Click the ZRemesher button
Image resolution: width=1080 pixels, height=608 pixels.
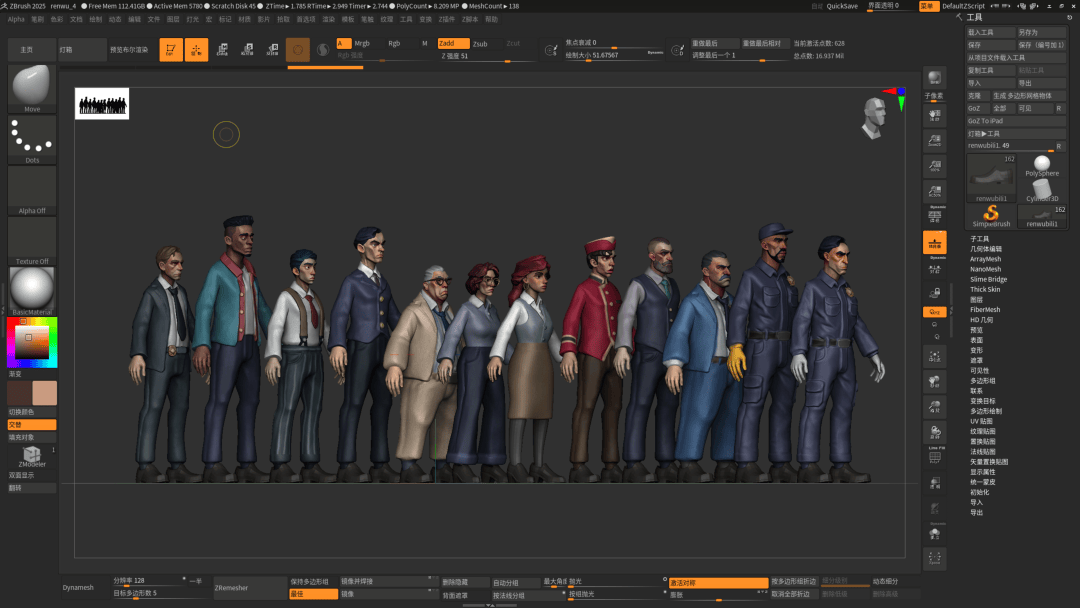(x=232, y=588)
